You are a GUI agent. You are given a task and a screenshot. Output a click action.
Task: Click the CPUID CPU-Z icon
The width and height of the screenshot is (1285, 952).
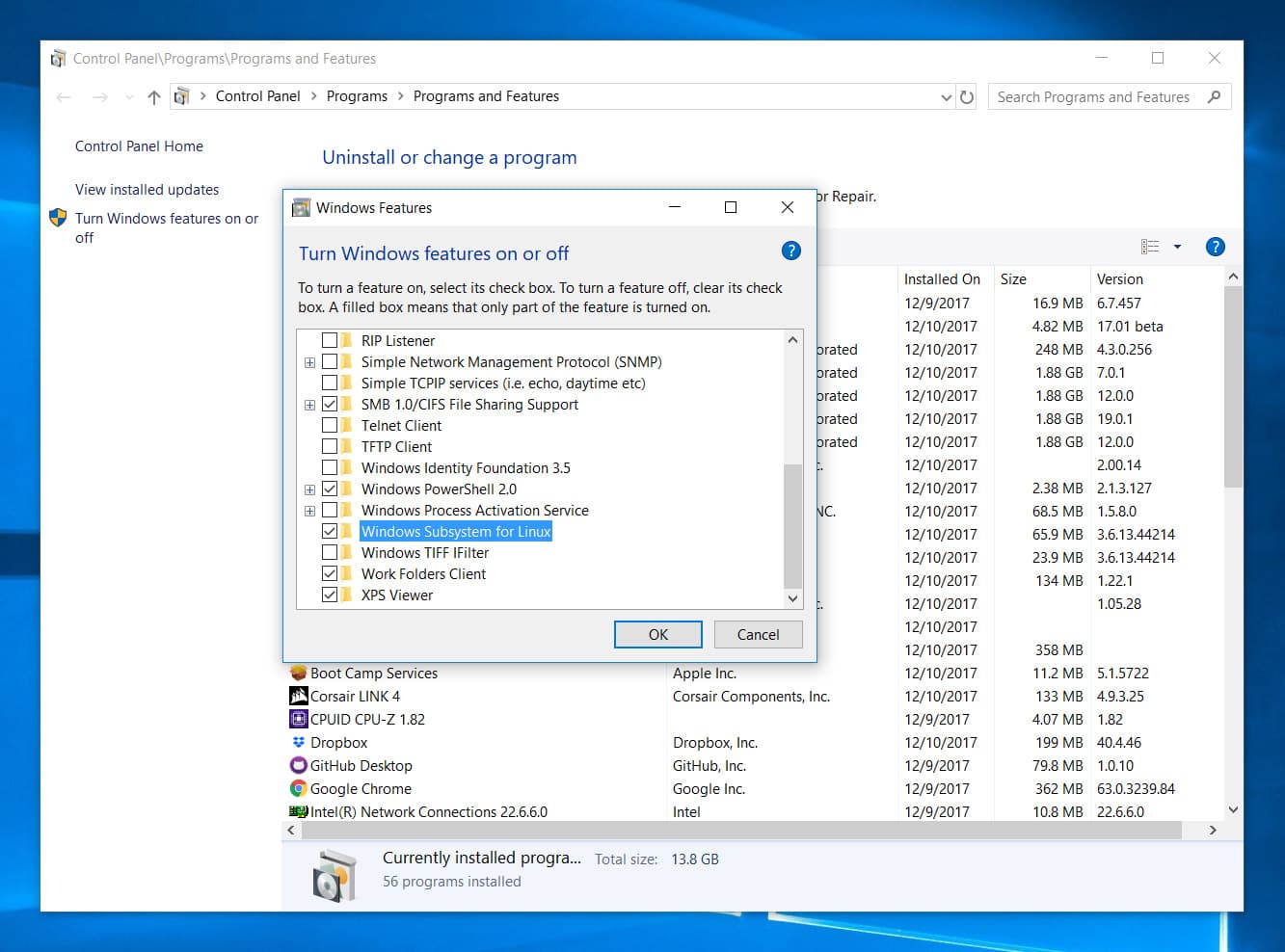point(299,719)
